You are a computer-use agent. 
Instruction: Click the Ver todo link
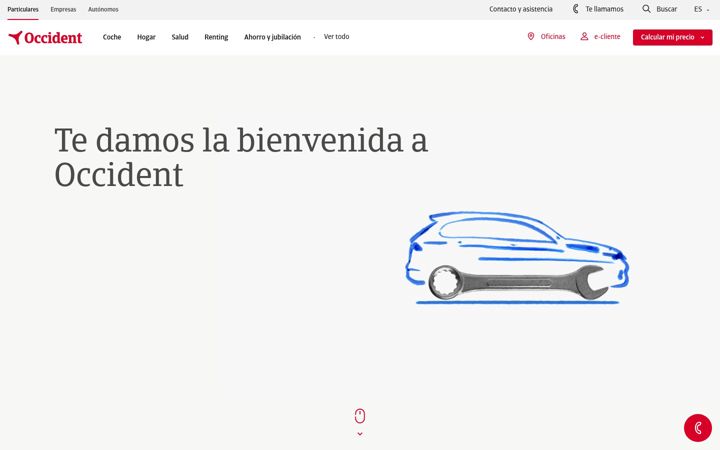point(337,36)
